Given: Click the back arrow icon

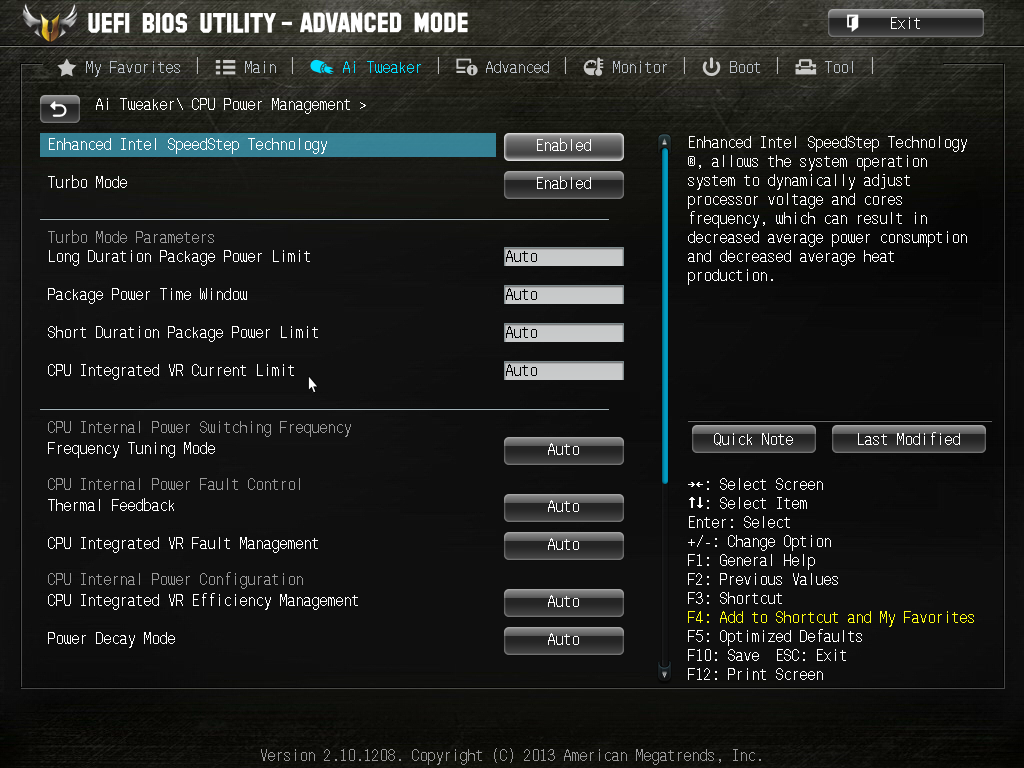Looking at the screenshot, I should coord(59,109).
